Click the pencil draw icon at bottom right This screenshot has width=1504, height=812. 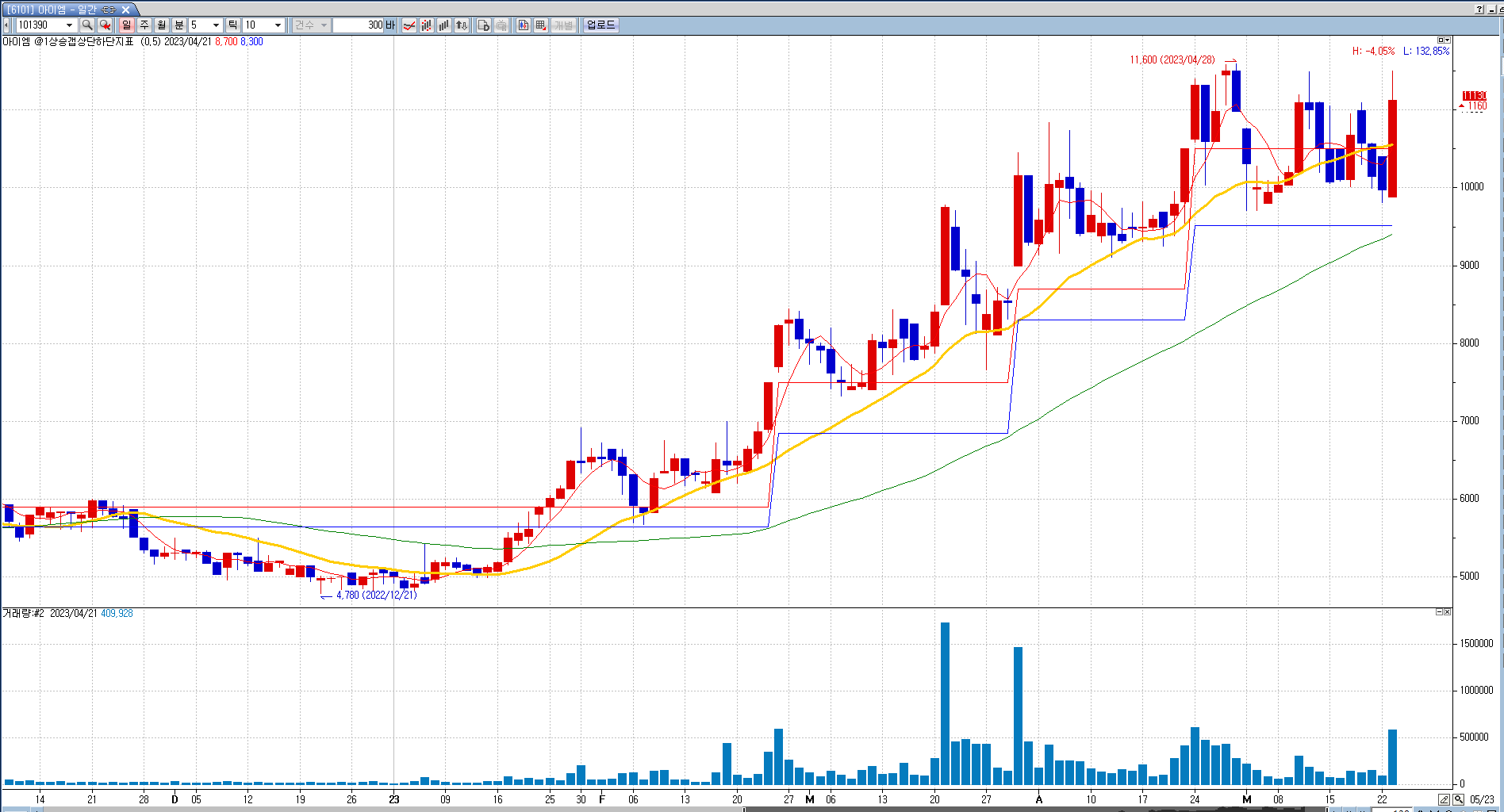(x=1444, y=799)
